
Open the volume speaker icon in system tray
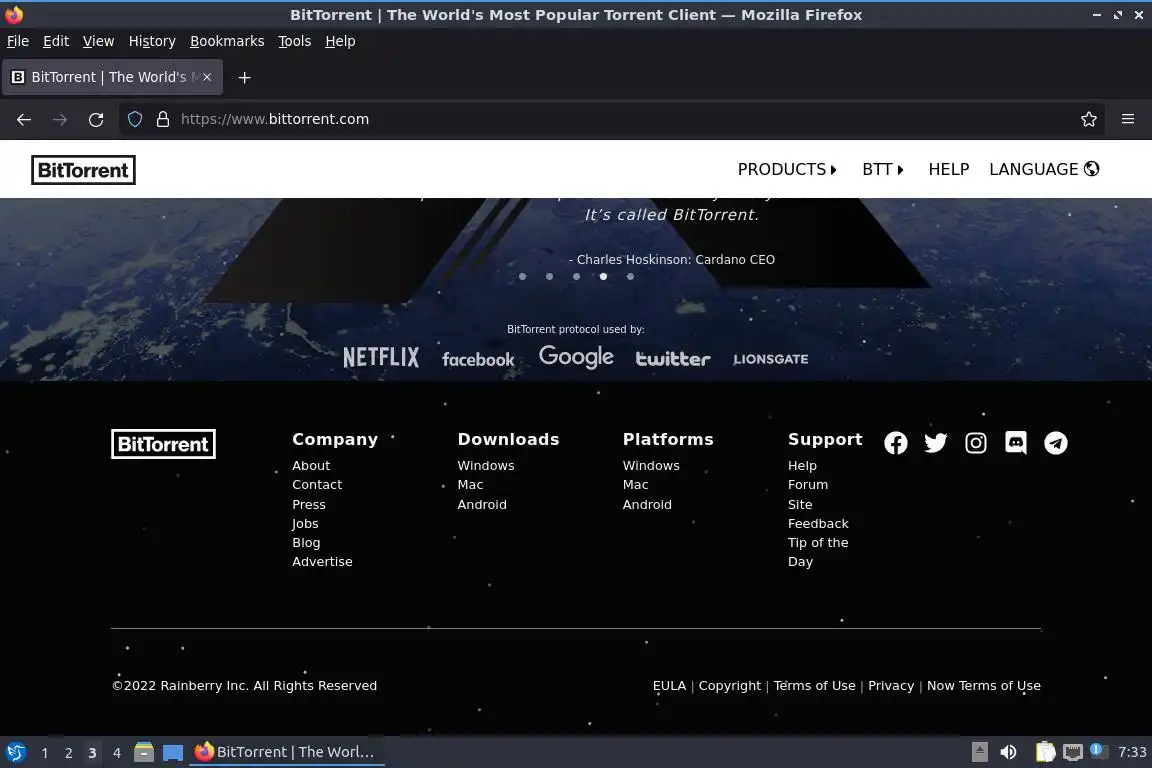1009,752
